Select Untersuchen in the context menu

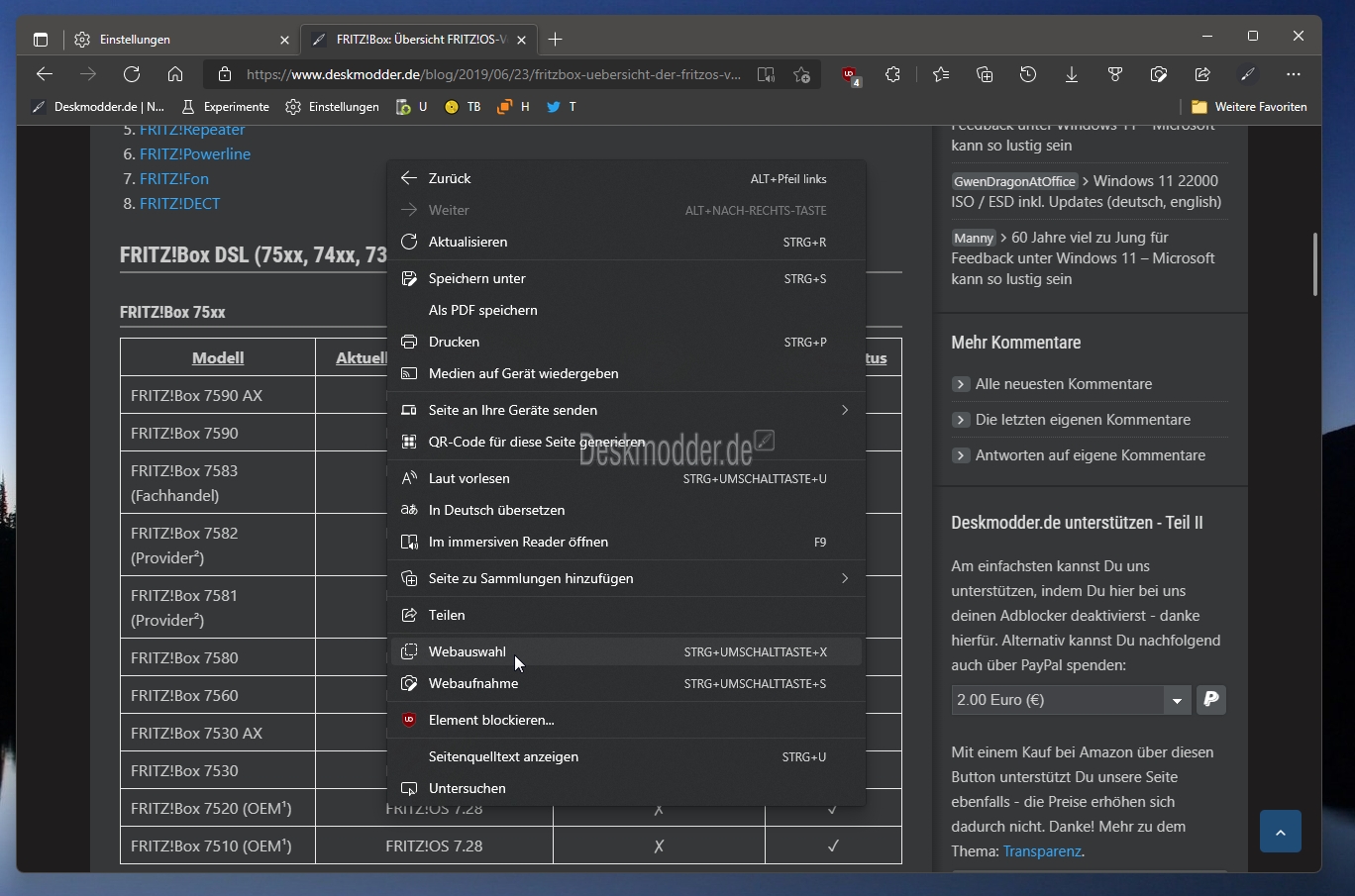coord(626,788)
